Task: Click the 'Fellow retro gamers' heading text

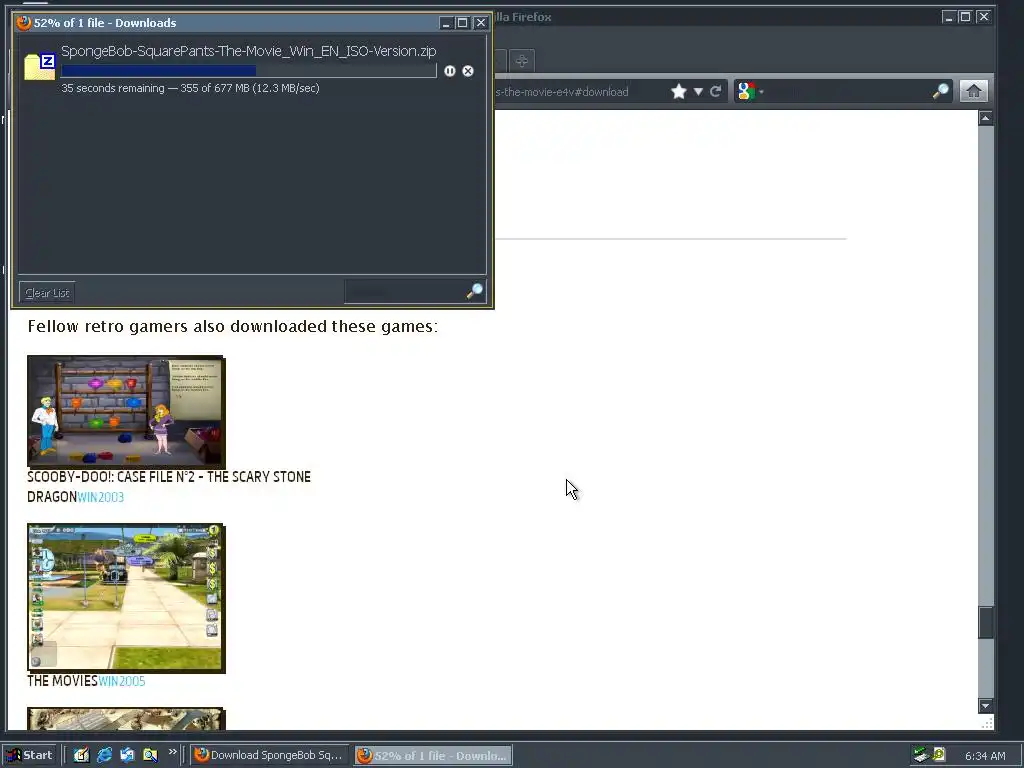Action: (x=232, y=326)
